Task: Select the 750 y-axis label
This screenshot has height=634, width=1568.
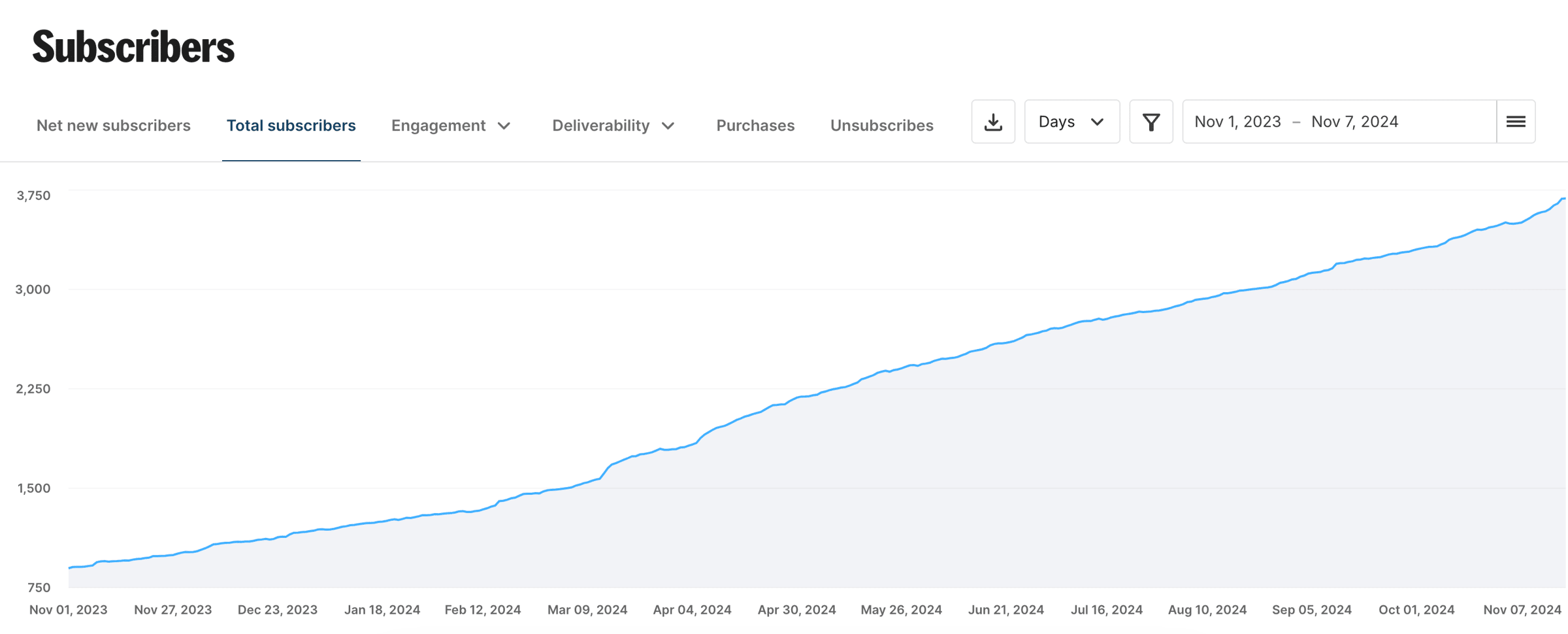Action: click(39, 588)
